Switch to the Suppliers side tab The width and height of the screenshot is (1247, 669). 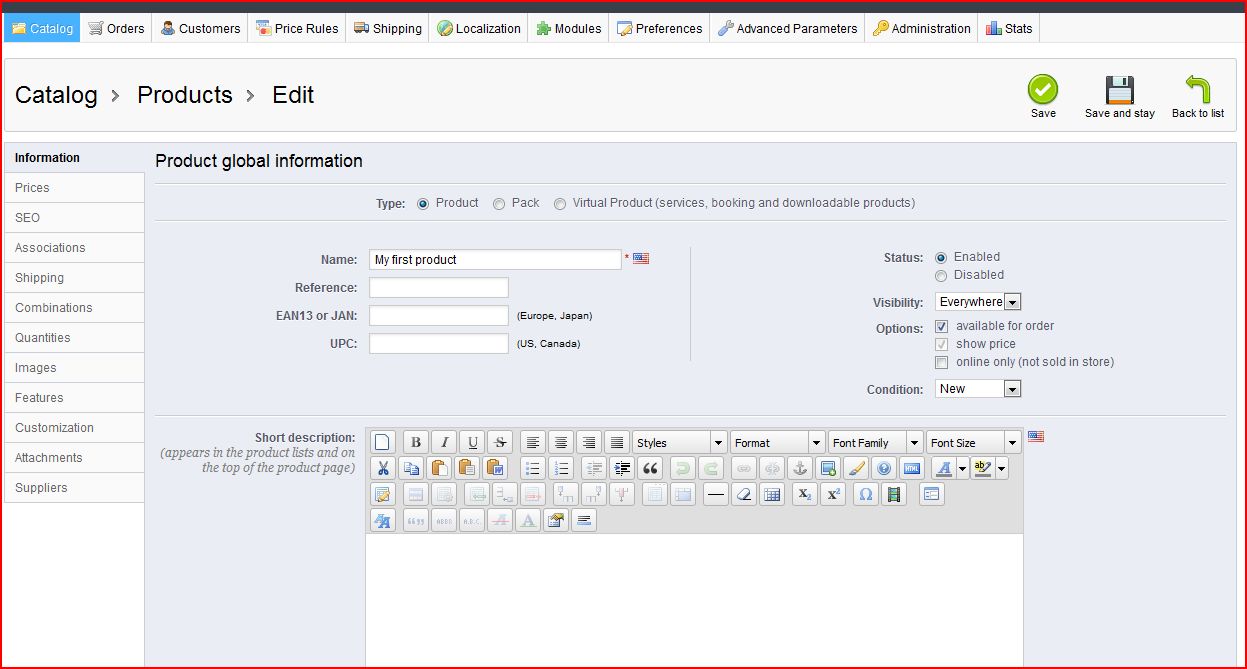point(74,488)
